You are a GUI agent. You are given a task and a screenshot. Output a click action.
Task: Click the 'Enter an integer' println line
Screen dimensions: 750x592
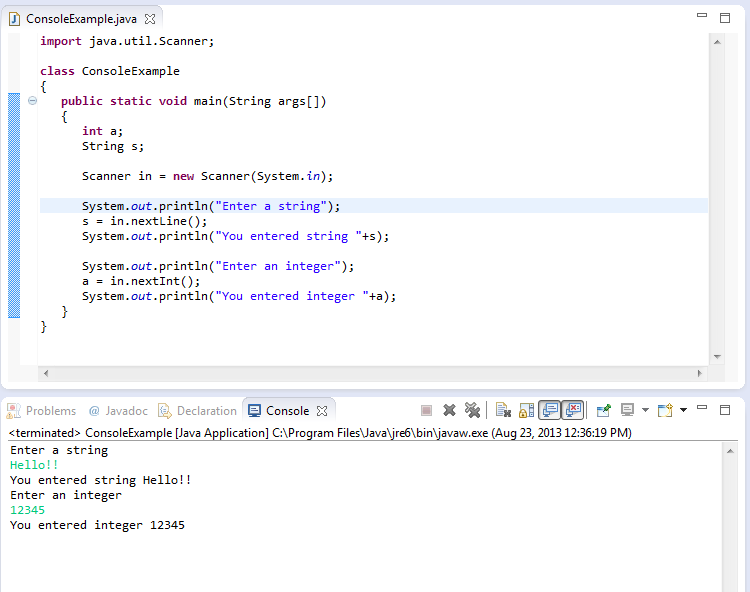click(218, 266)
